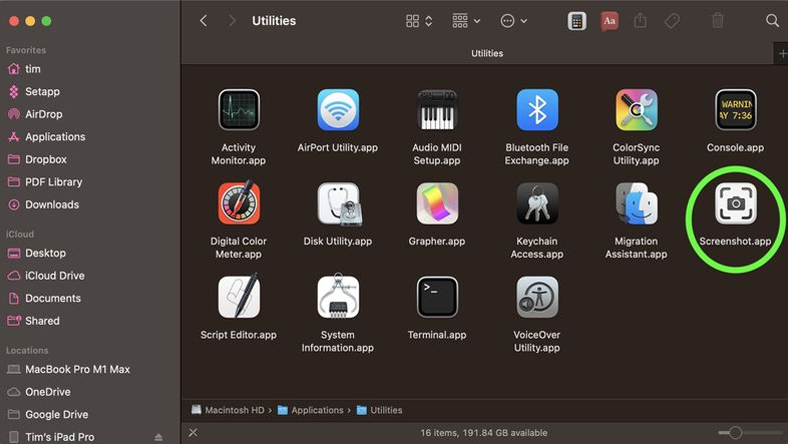Image resolution: width=788 pixels, height=444 pixels.
Task: Click the Trash toolbar button
Action: click(718, 21)
